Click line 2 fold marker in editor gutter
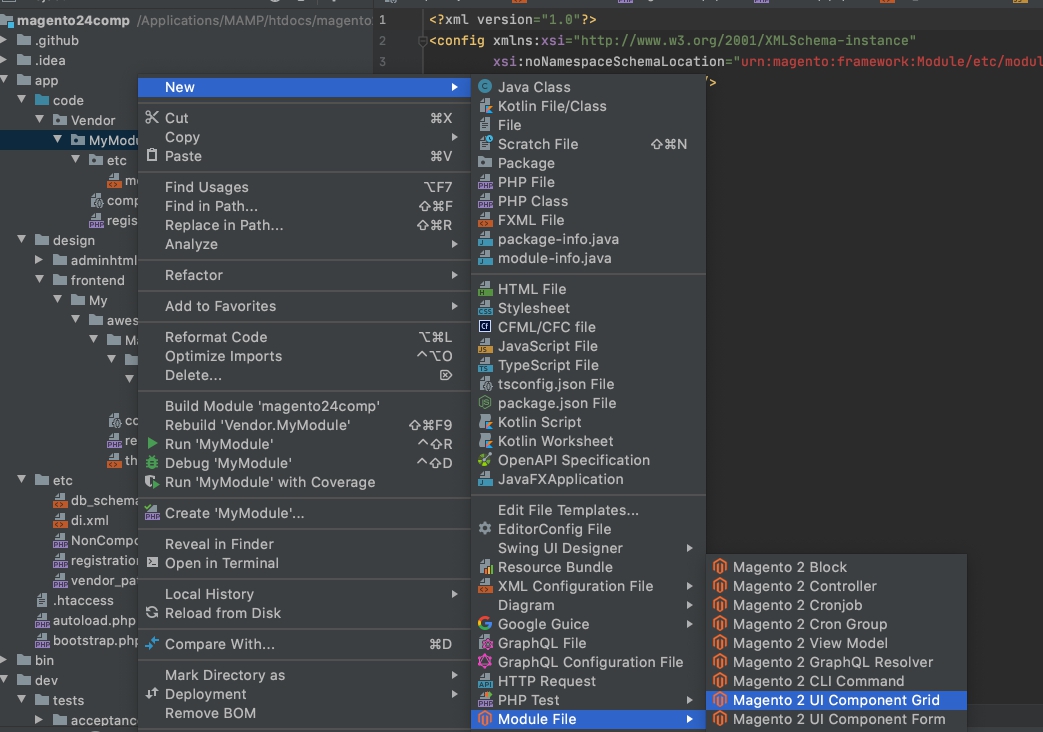This screenshot has width=1043, height=732. (x=422, y=41)
